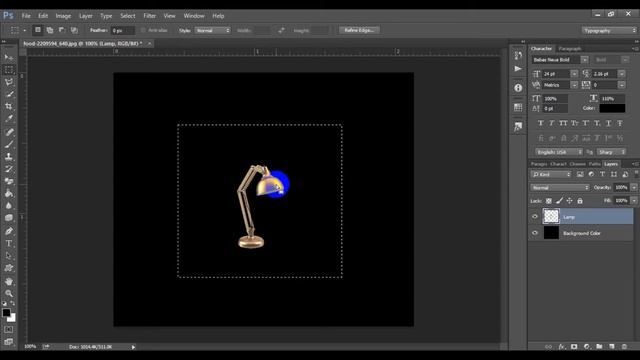The image size is (640, 360).
Task: Open the kerning Metrics dropdown
Action: 574,85
